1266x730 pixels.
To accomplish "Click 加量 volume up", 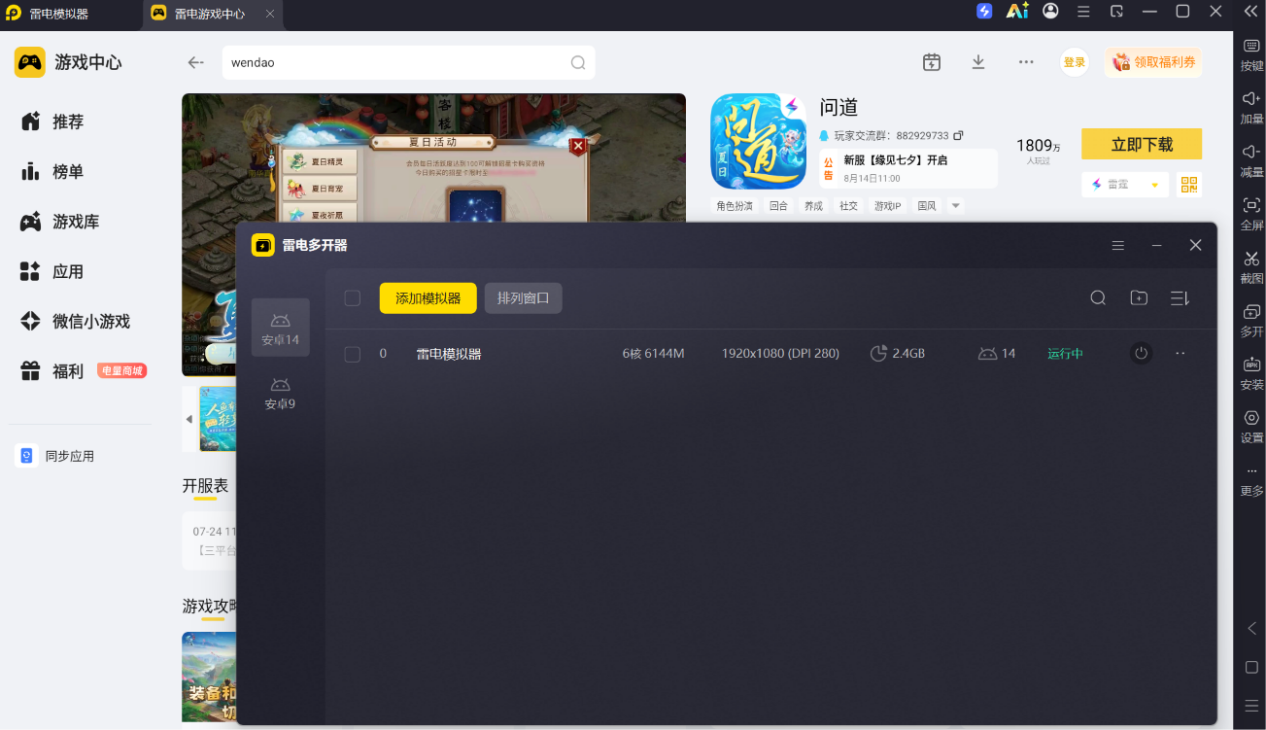I will [x=1251, y=108].
